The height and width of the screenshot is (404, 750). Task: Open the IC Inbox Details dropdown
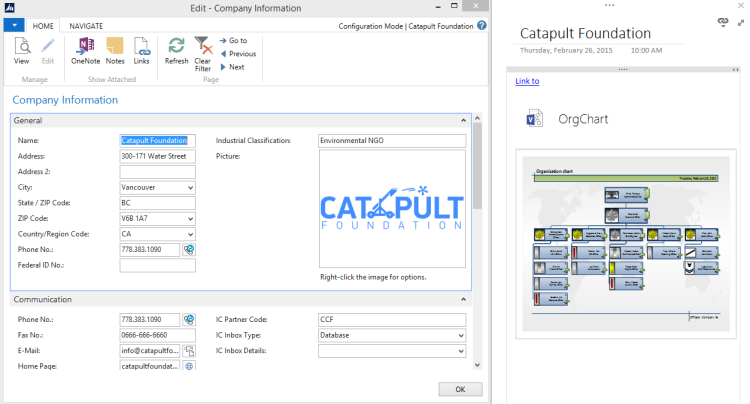(461, 351)
